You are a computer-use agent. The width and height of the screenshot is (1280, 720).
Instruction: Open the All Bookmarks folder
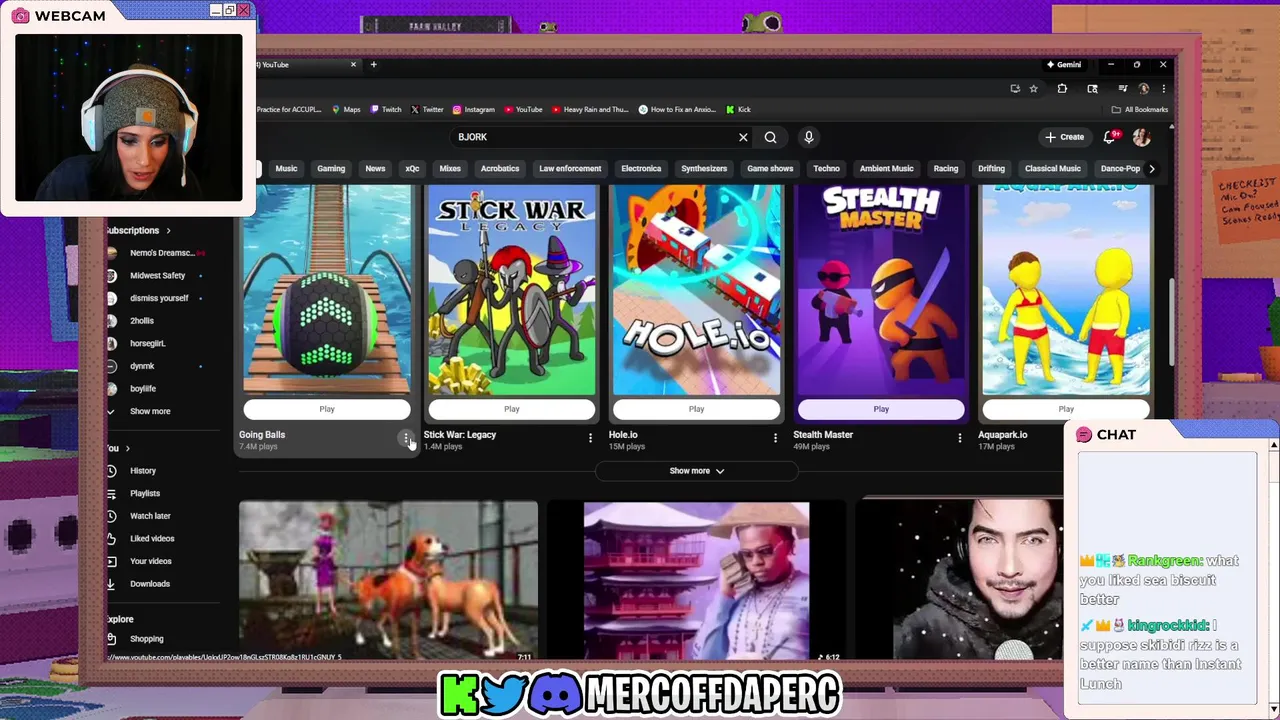(1139, 109)
